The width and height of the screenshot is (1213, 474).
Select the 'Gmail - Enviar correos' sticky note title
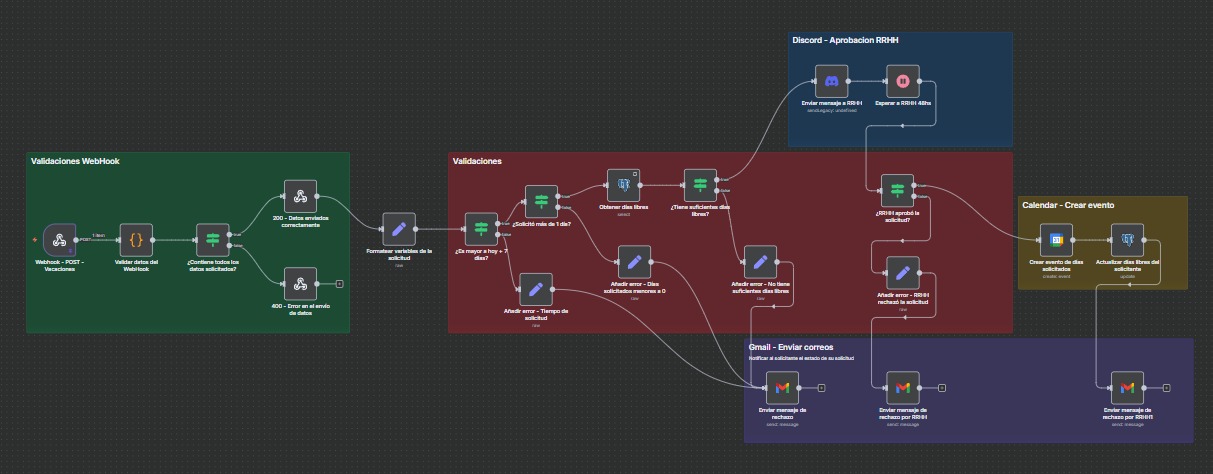click(x=790, y=347)
